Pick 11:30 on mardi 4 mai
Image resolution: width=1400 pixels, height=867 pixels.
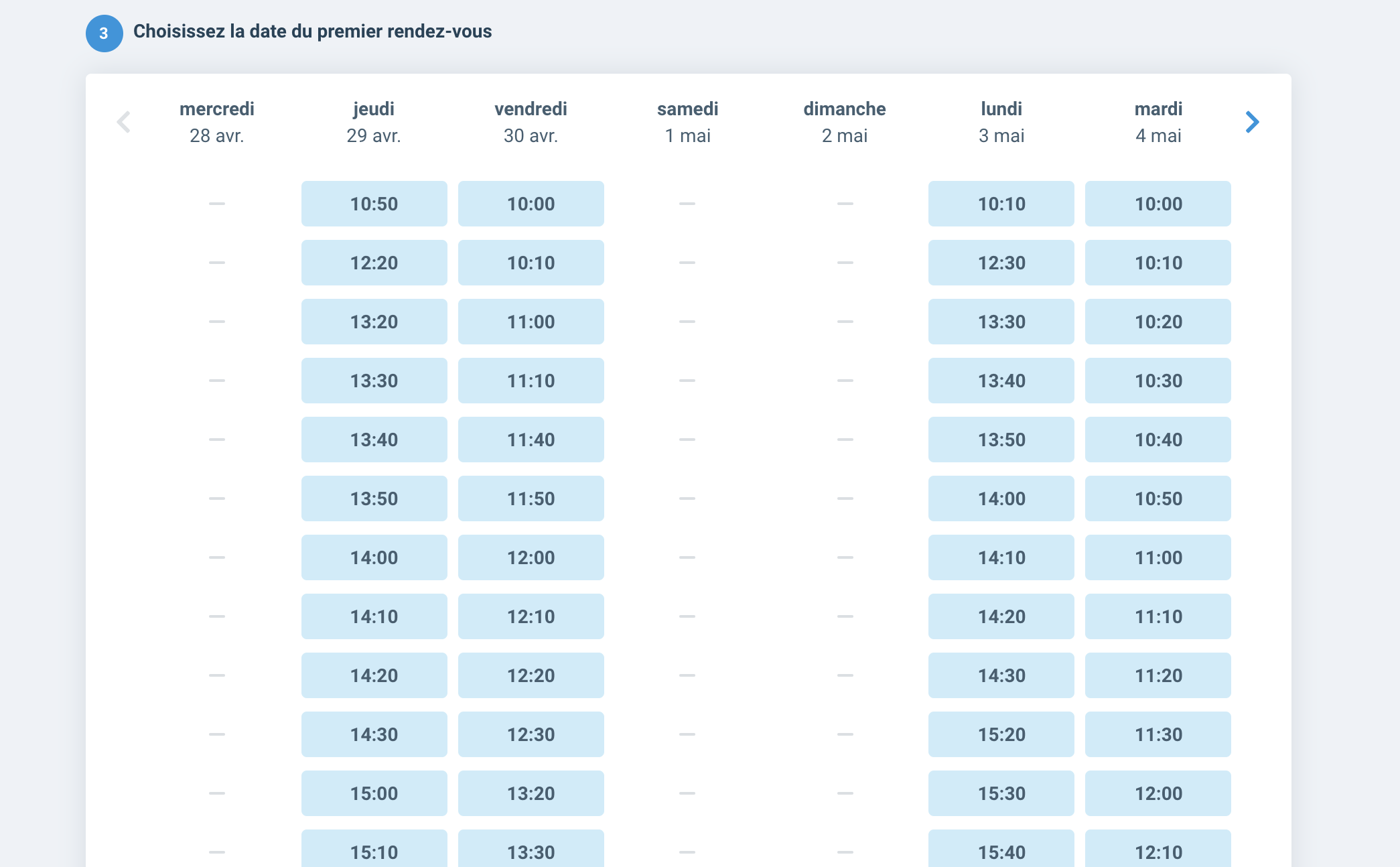[1158, 734]
